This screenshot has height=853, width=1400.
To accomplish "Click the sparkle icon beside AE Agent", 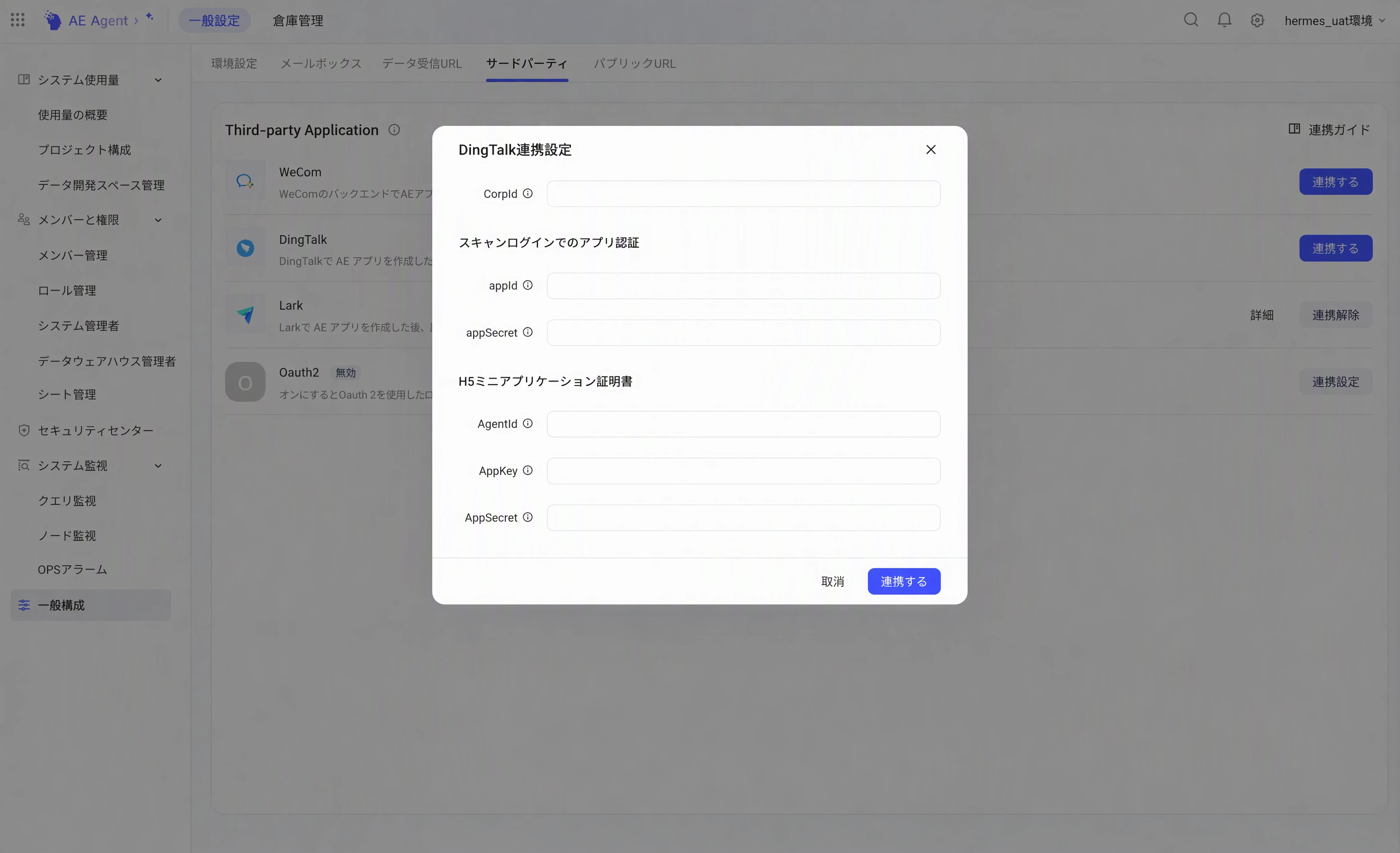I will coord(150,16).
